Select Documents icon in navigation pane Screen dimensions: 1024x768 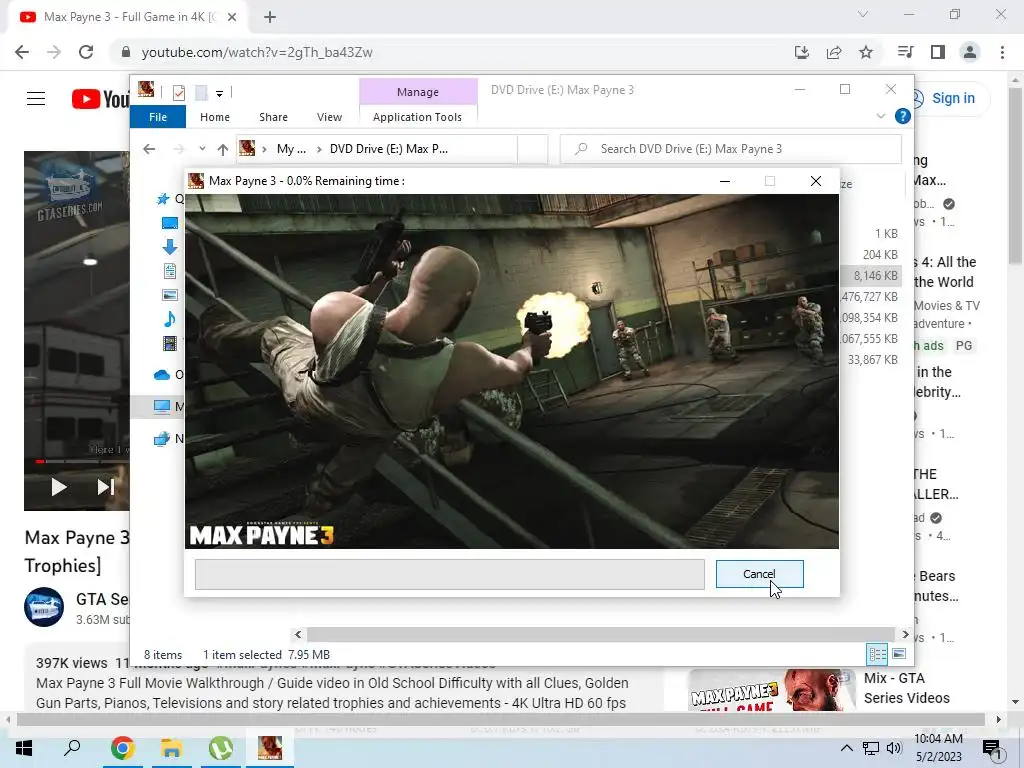pyautogui.click(x=170, y=271)
